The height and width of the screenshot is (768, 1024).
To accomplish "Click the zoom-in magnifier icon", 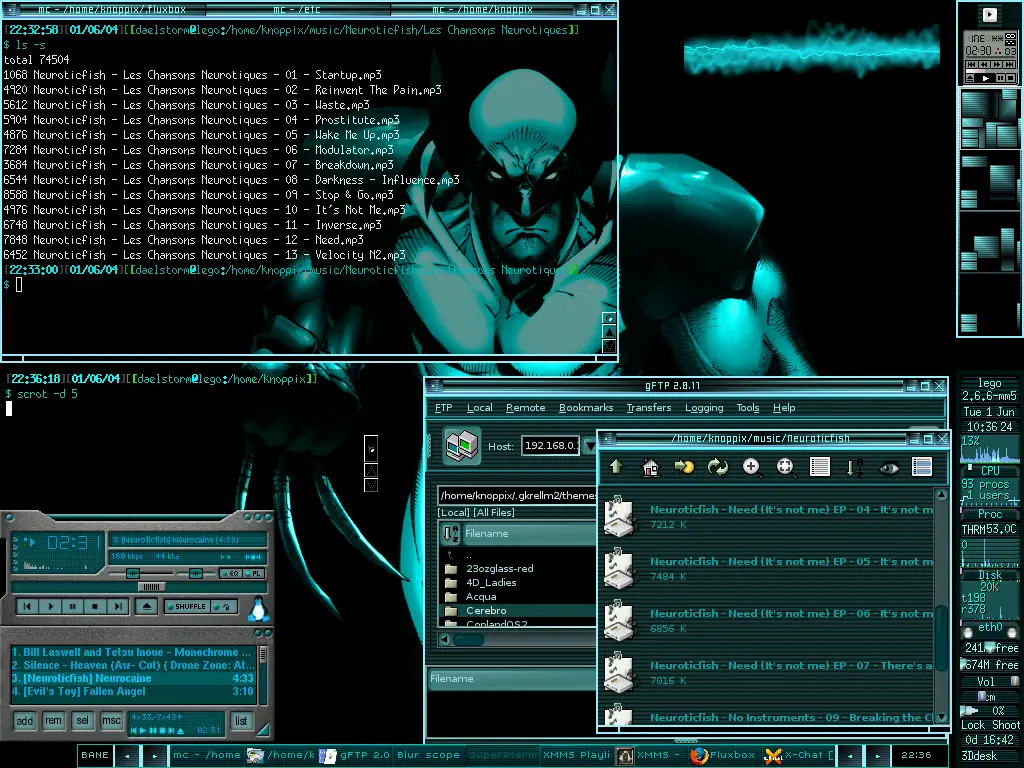I will point(752,466).
